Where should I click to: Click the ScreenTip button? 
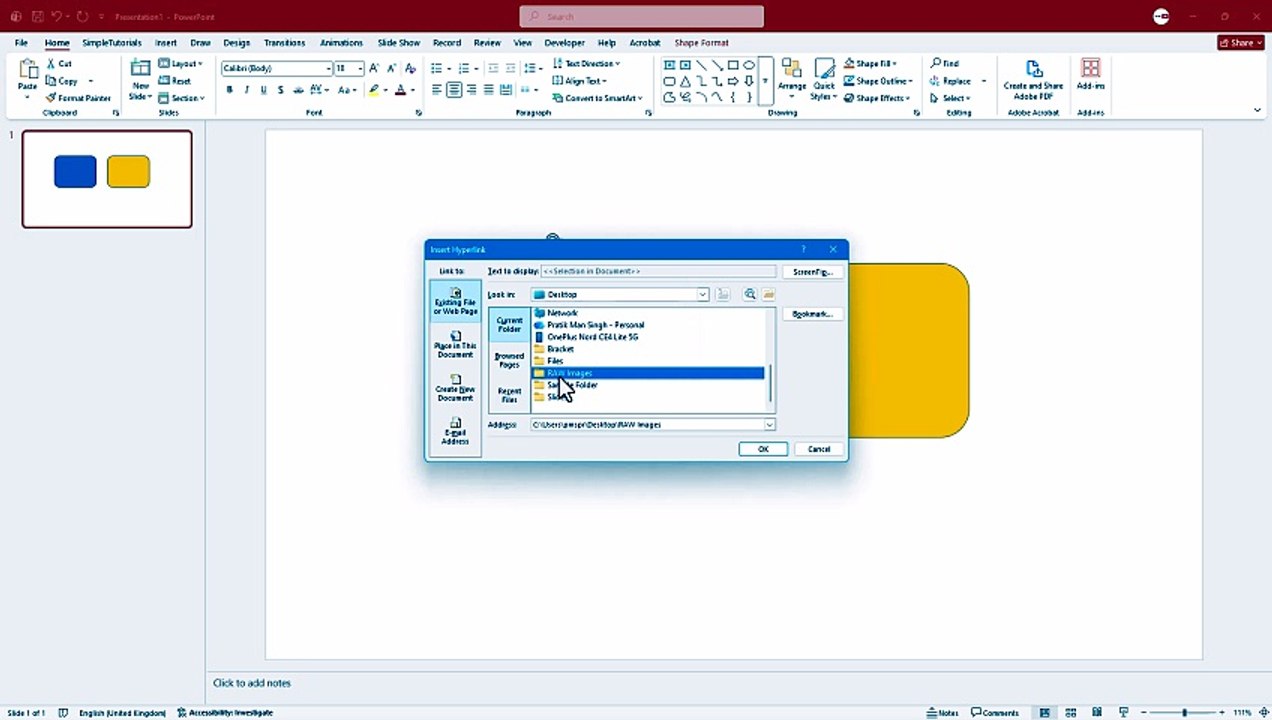[x=812, y=272]
